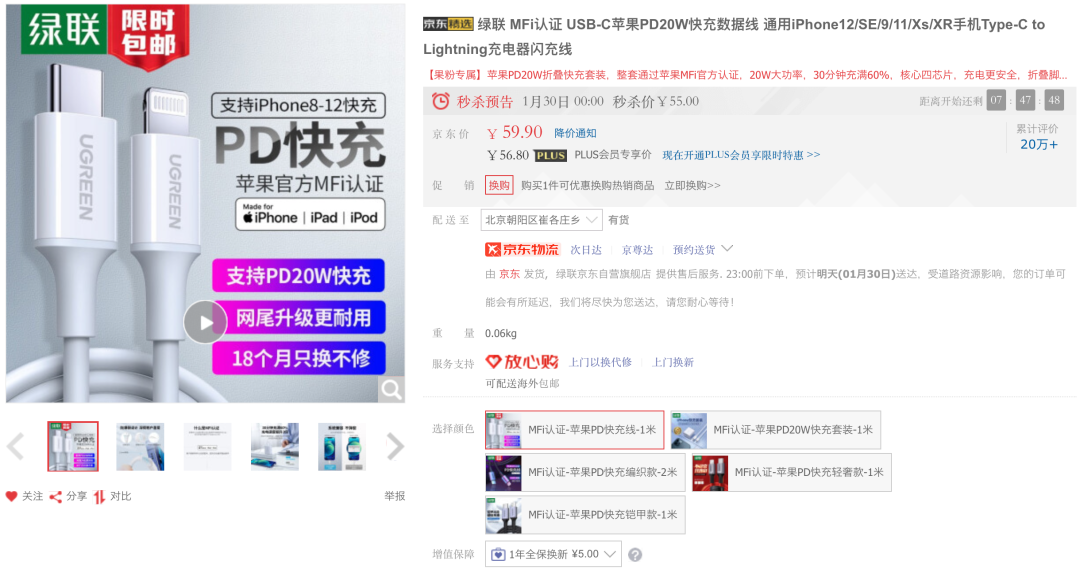Screen dimensions: 1080x568
Task: Open the PLUS member offer link
Action: click(741, 155)
